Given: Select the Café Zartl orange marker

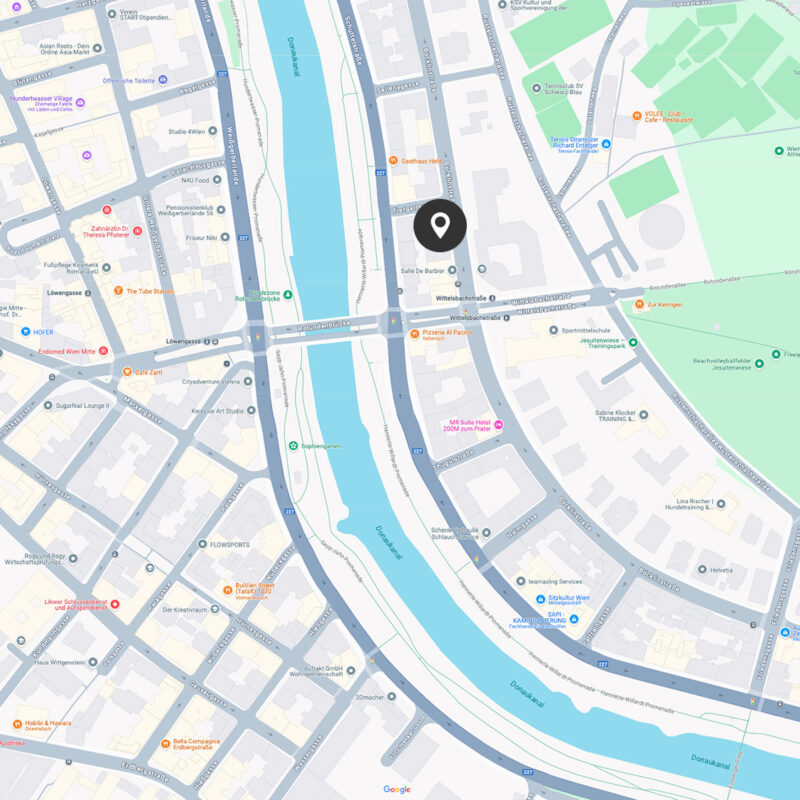Looking at the screenshot, I should pyautogui.click(x=127, y=372).
